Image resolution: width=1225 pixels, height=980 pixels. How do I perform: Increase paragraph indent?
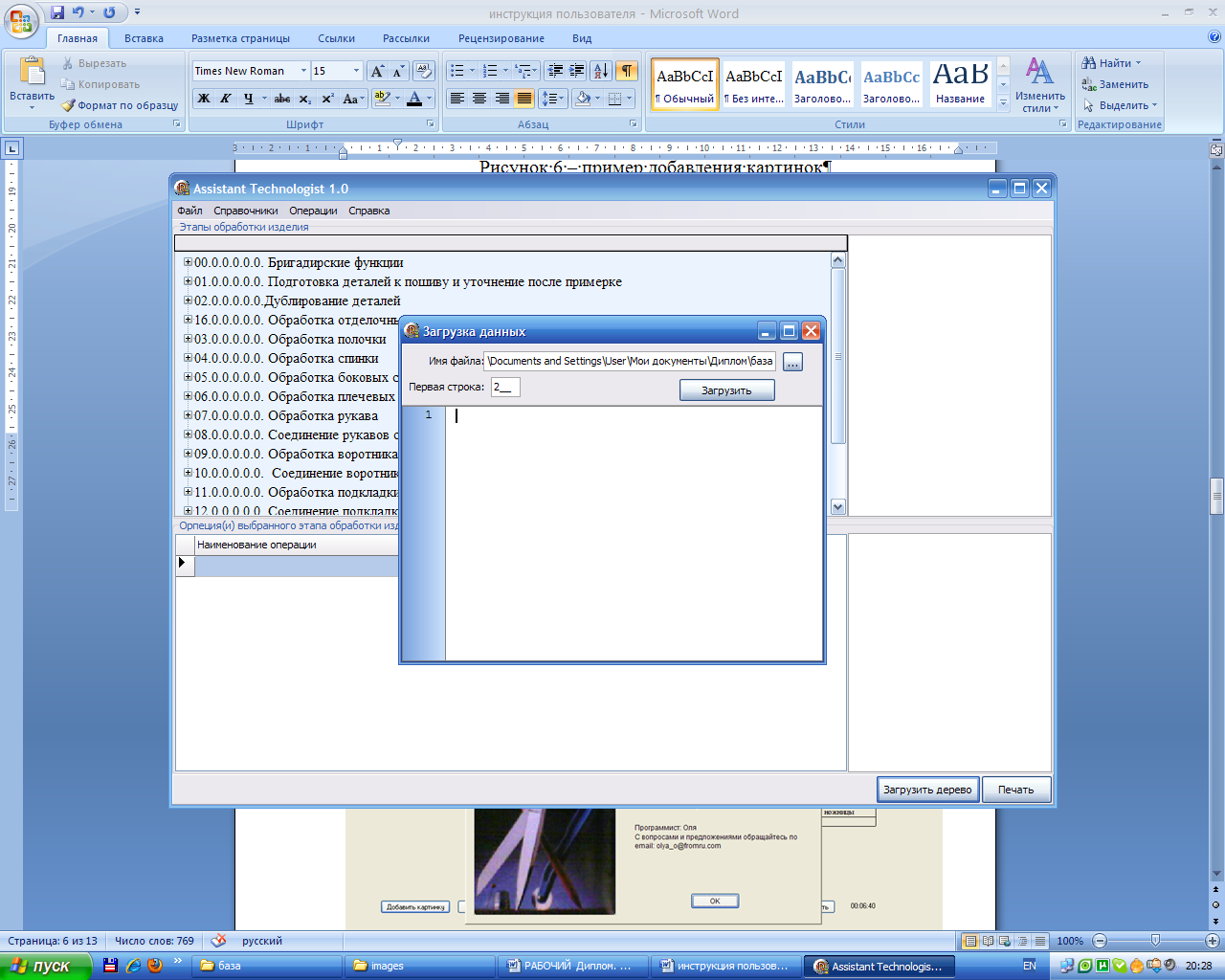pyautogui.click(x=576, y=71)
